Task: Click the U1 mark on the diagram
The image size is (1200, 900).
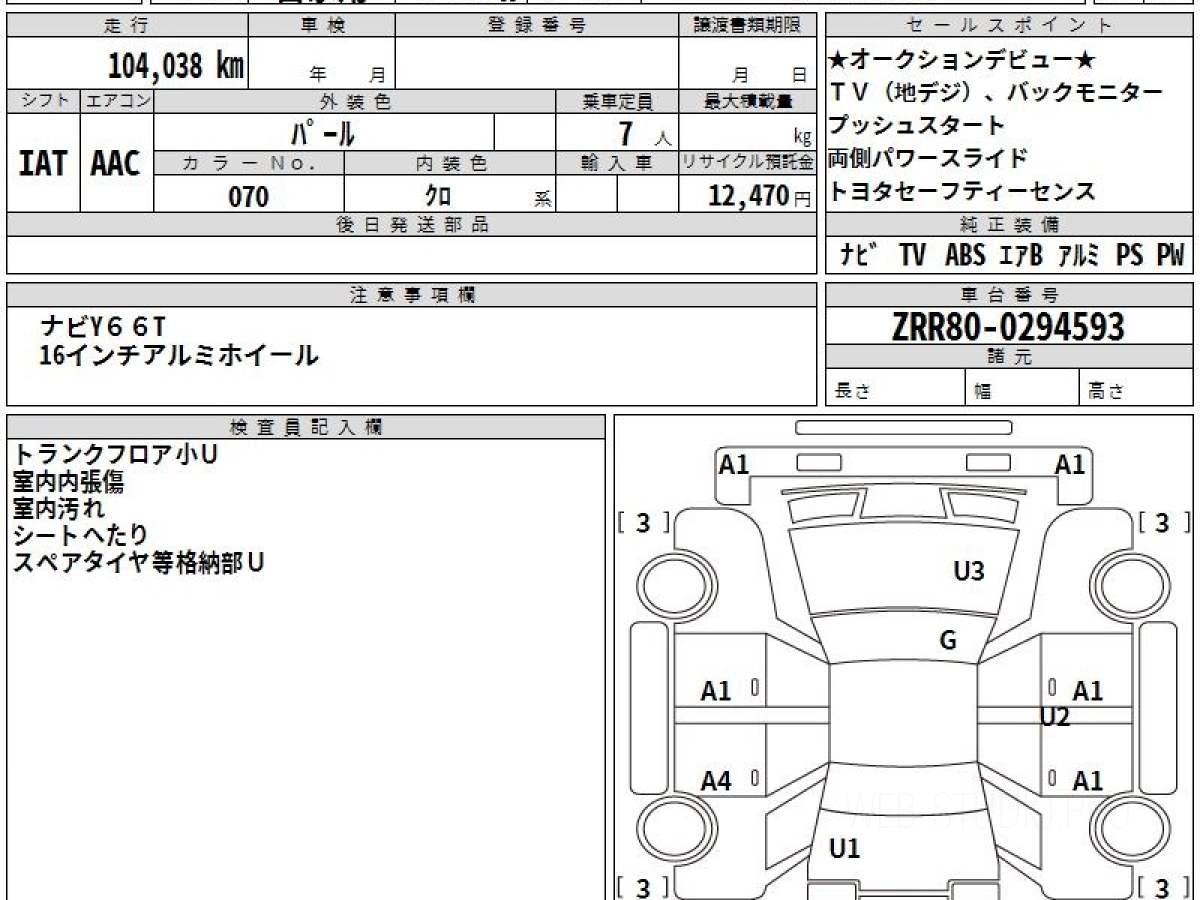Action: (x=845, y=849)
